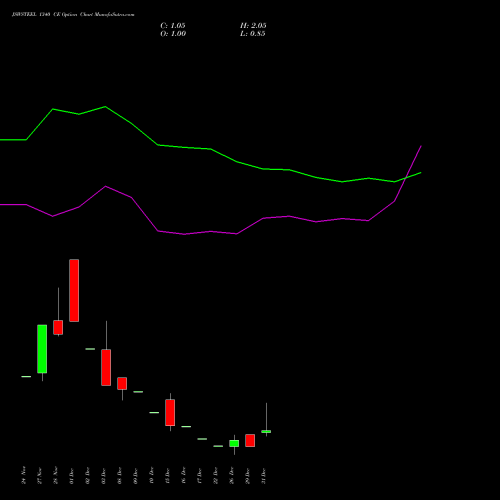The height and width of the screenshot is (500, 500).
Task: Select the open value "O: 1.00"
Action: (173, 34)
